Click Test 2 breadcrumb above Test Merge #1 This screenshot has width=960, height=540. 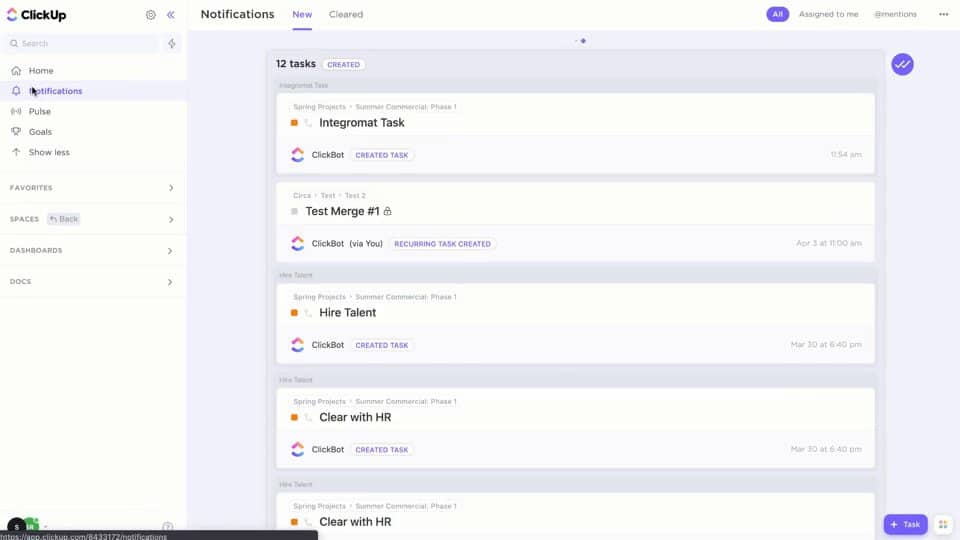355,195
